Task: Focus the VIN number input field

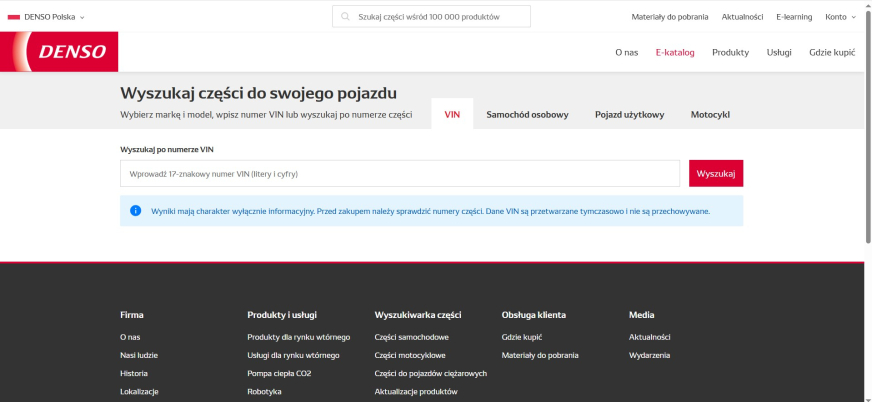Action: 400,174
